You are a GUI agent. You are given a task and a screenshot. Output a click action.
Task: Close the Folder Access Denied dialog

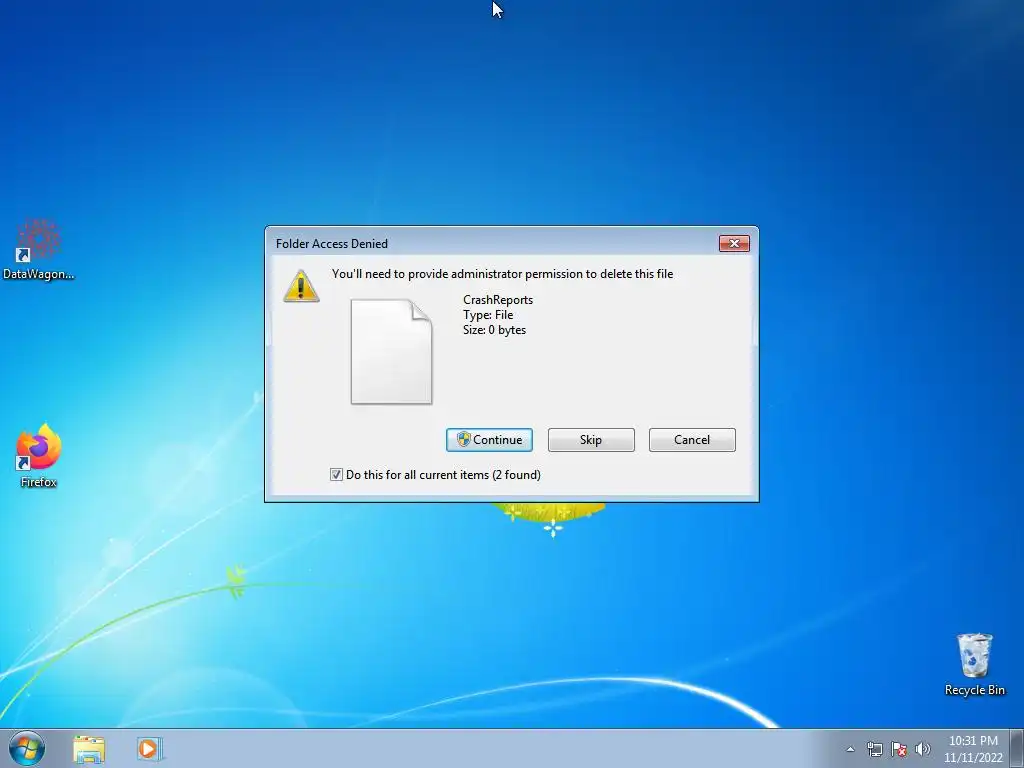(734, 244)
